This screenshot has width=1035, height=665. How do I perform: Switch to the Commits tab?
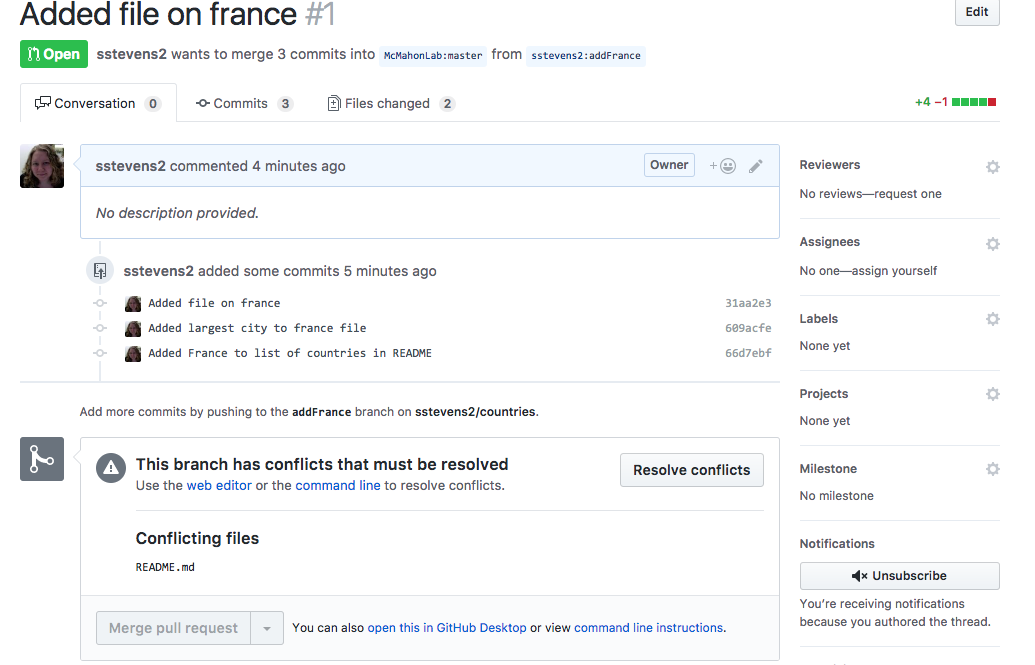coord(244,104)
